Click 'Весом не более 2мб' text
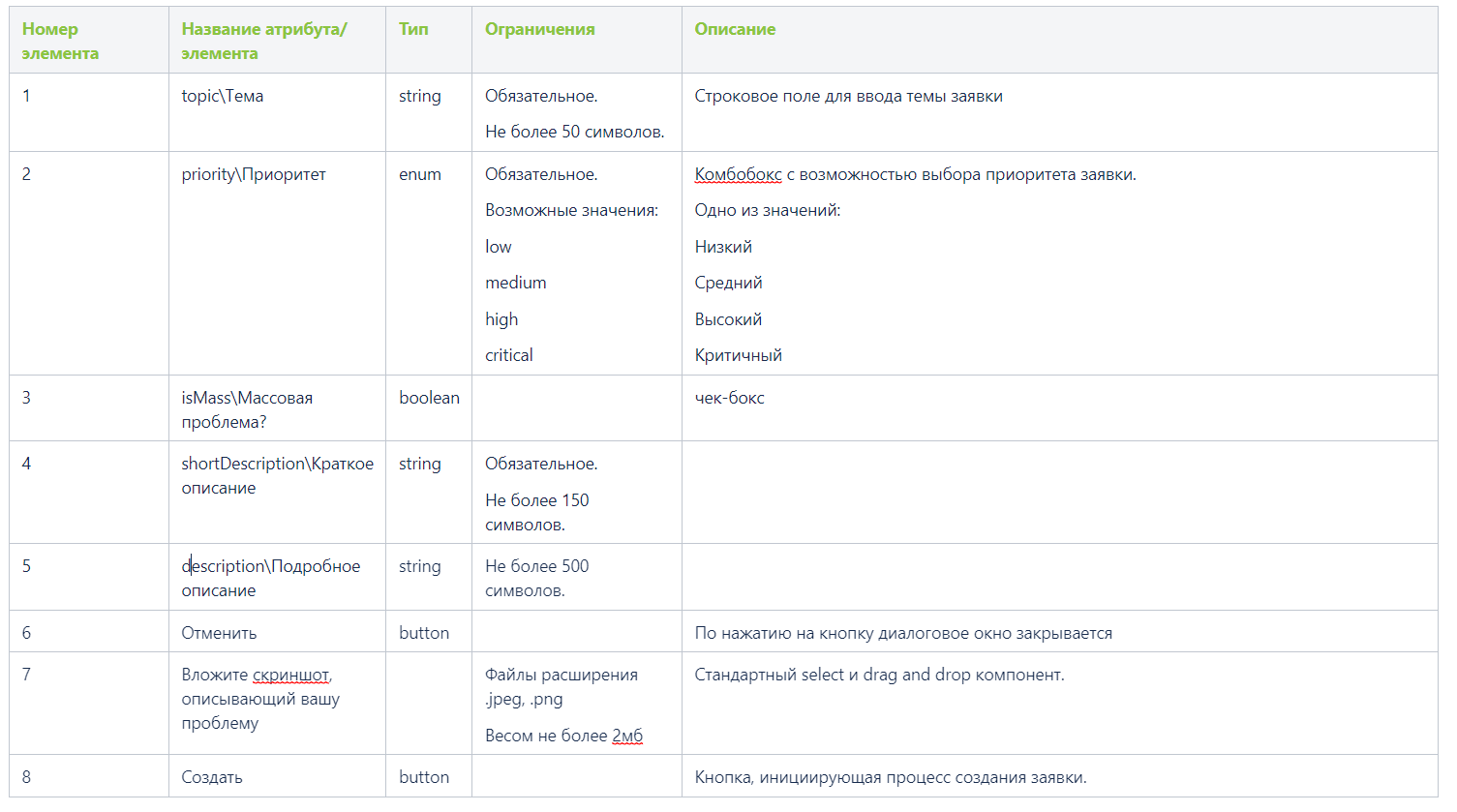Viewport: 1457px width, 812px height. [563, 736]
